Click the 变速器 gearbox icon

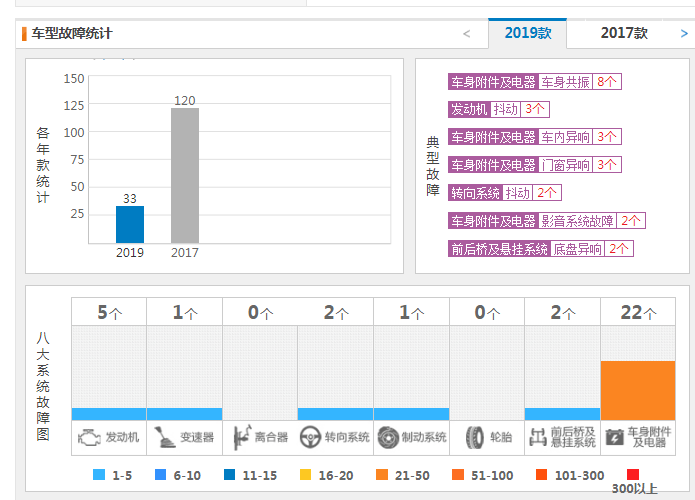click(x=164, y=437)
